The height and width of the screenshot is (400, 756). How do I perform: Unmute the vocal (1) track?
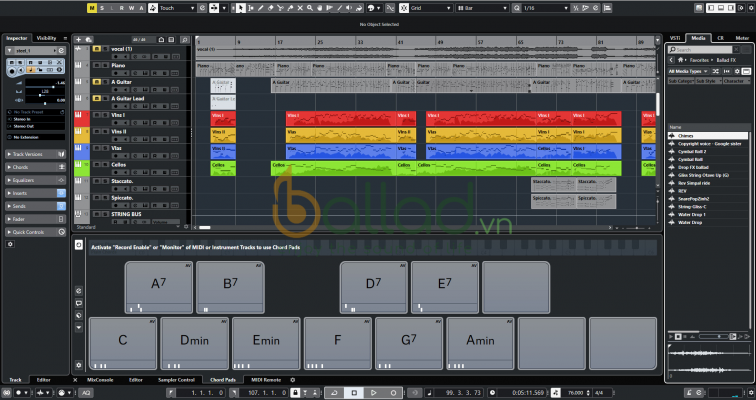click(97, 49)
